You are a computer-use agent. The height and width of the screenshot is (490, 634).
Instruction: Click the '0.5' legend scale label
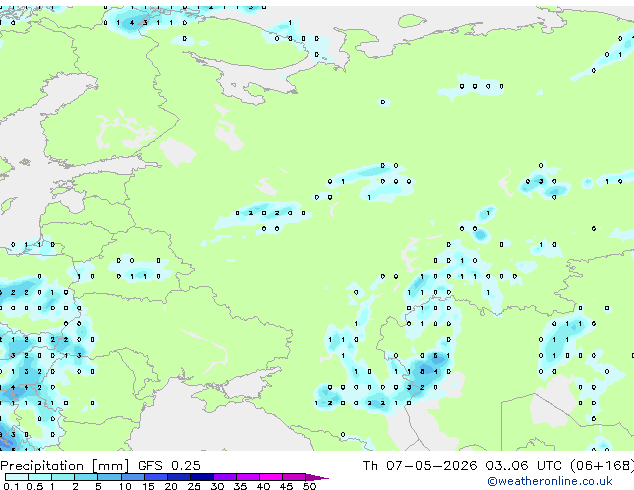click(x=35, y=486)
